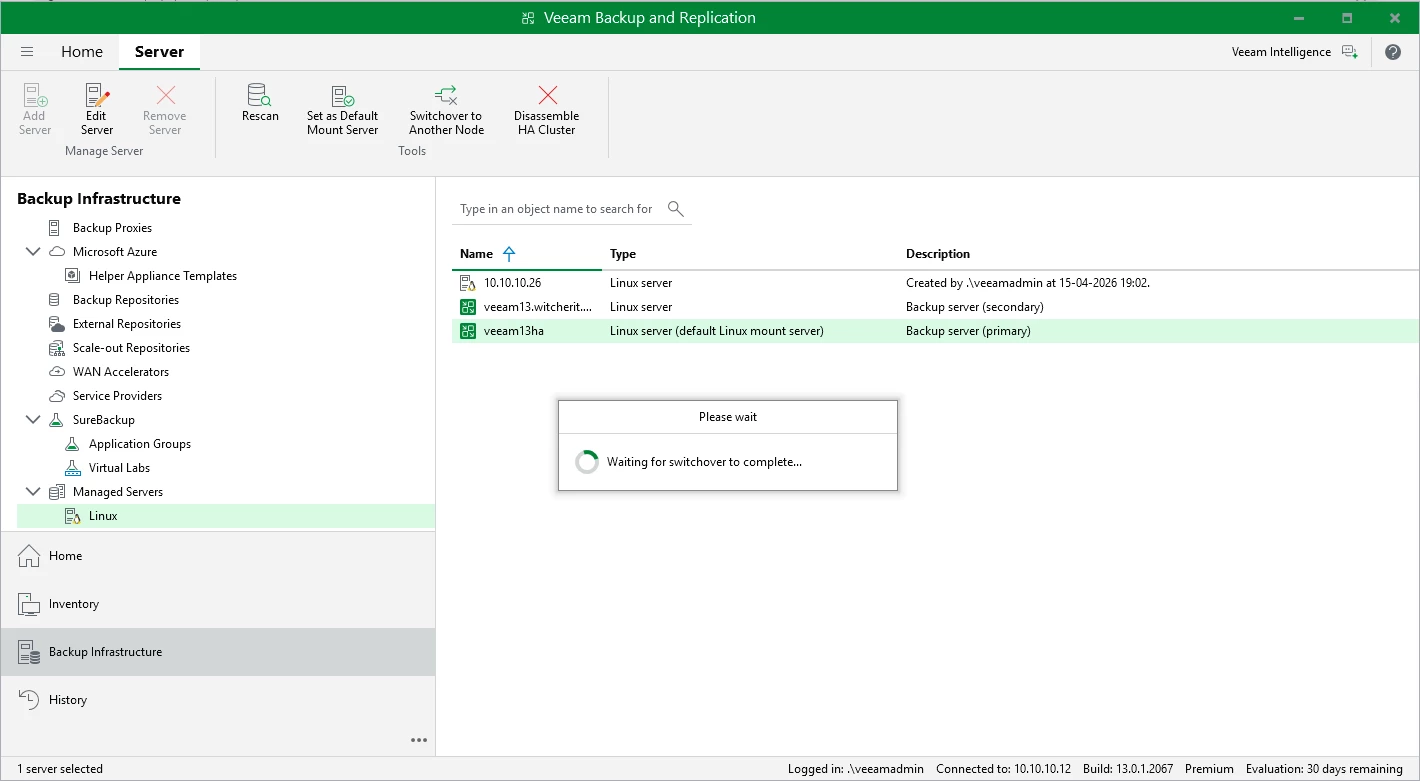Click 'Backup server (secondary)' description cell
This screenshot has width=1420, height=781.
coord(975,307)
